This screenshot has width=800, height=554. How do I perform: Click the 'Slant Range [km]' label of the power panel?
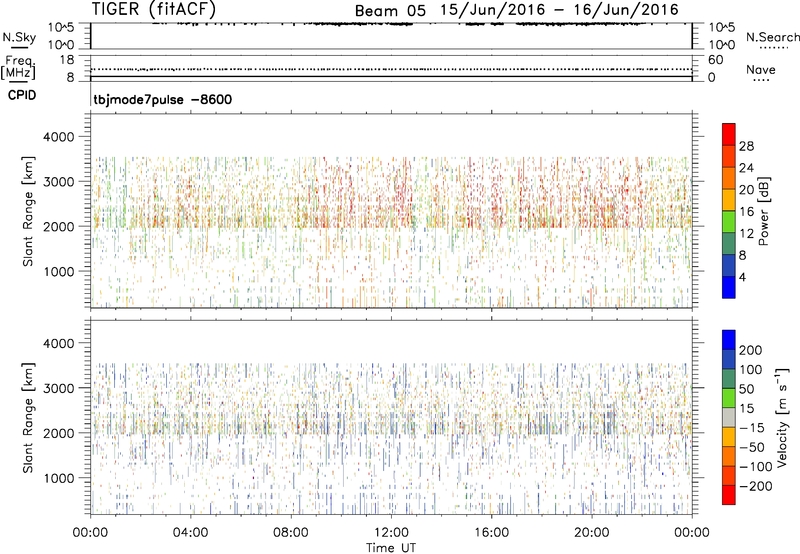coord(28,211)
